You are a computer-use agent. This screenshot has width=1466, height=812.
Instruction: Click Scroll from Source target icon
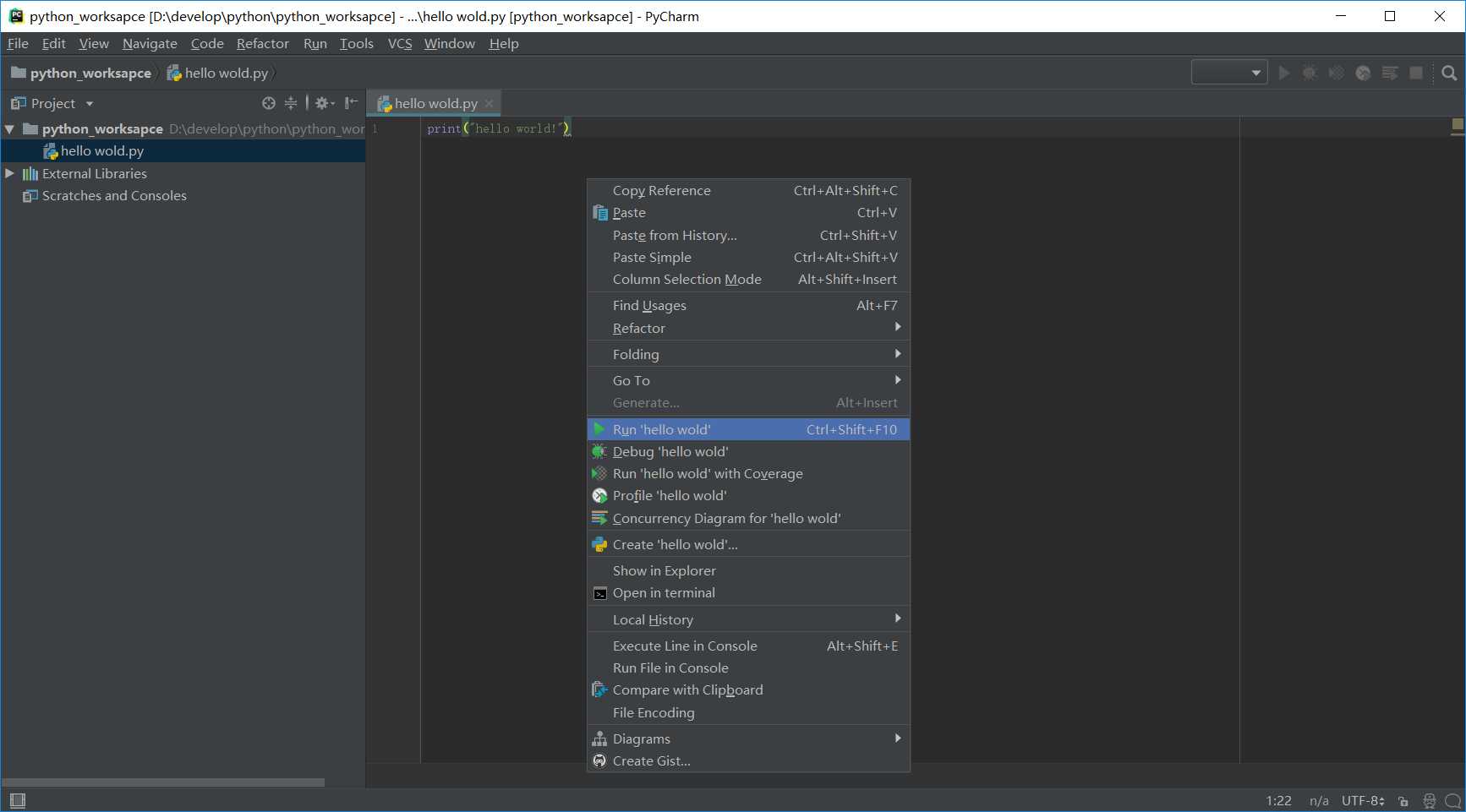tap(269, 103)
